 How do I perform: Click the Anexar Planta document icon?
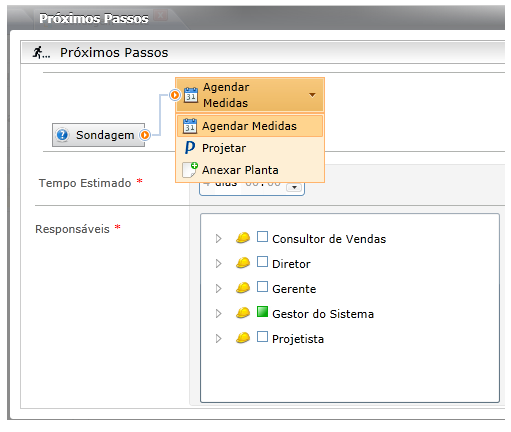[x=190, y=170]
